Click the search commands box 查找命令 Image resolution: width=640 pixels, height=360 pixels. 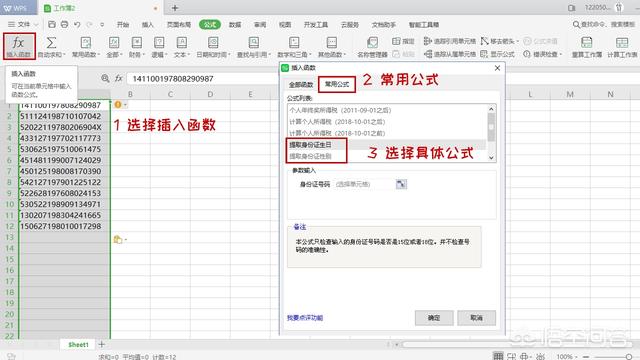tap(604, 24)
